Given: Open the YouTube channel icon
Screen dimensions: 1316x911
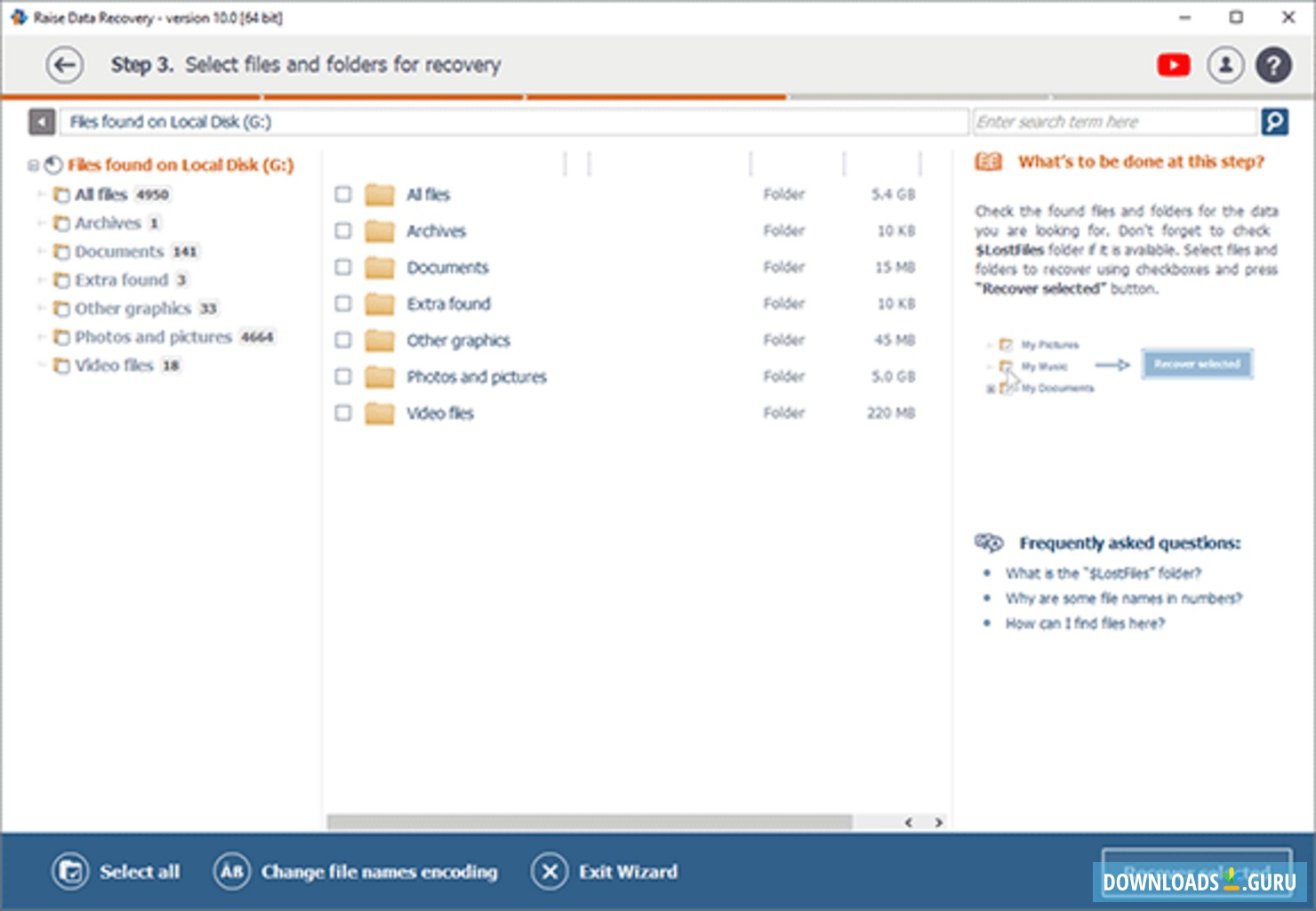Looking at the screenshot, I should pyautogui.click(x=1173, y=65).
